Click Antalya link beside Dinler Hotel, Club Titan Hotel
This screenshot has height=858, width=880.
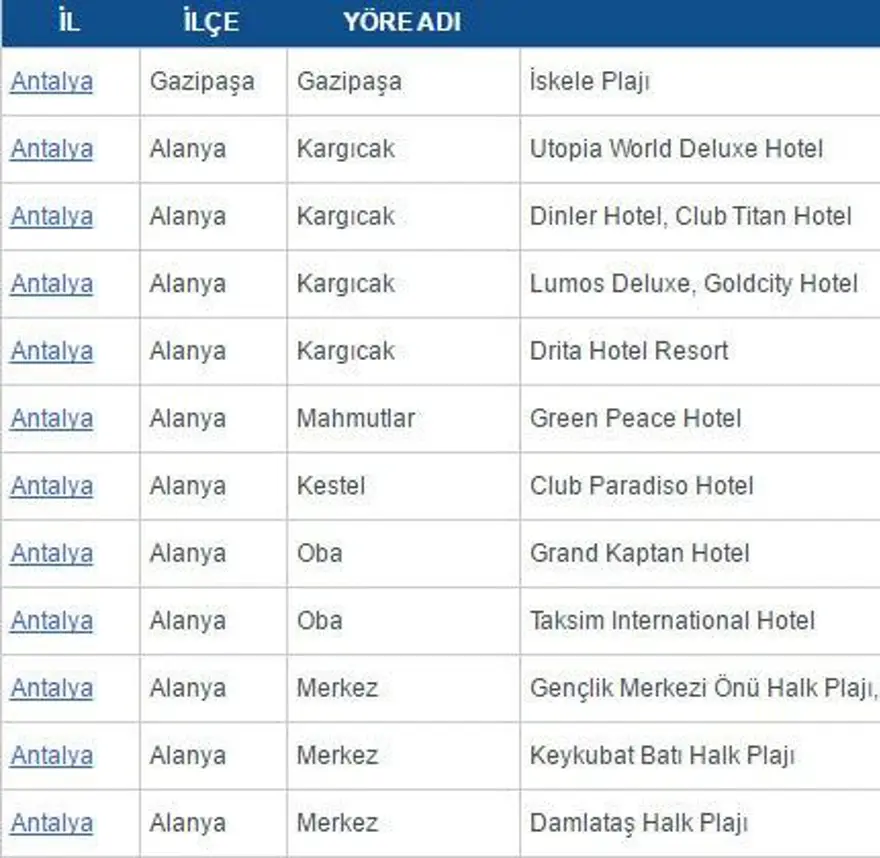[x=51, y=216]
